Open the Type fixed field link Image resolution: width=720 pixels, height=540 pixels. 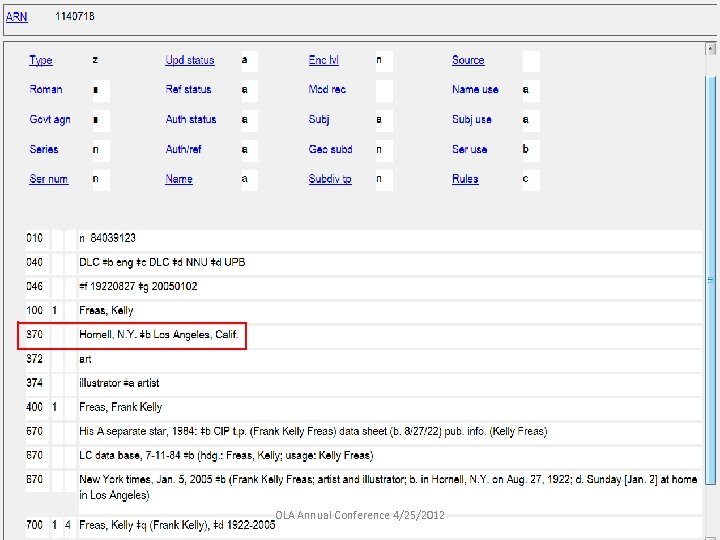(x=41, y=61)
